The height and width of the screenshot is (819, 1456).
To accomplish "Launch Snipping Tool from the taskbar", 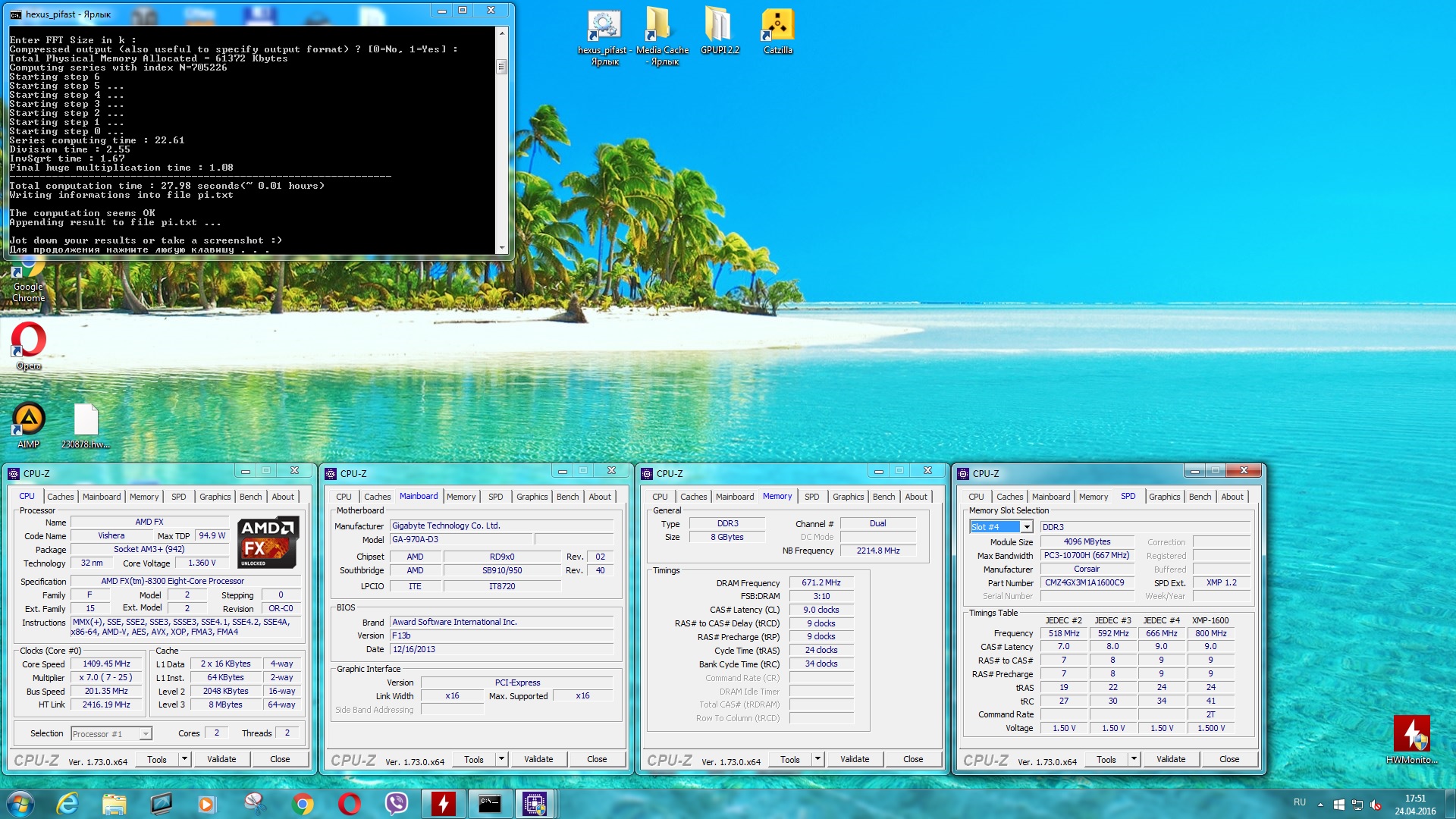I will click(x=255, y=804).
